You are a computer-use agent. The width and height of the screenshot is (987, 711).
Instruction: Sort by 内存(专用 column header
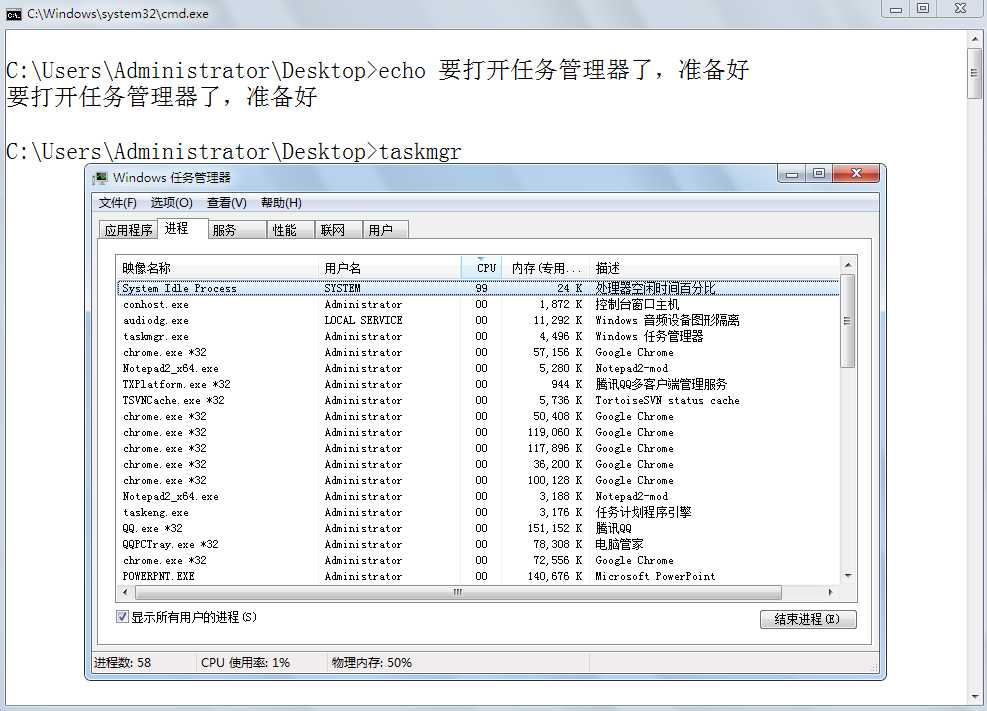(x=545, y=268)
